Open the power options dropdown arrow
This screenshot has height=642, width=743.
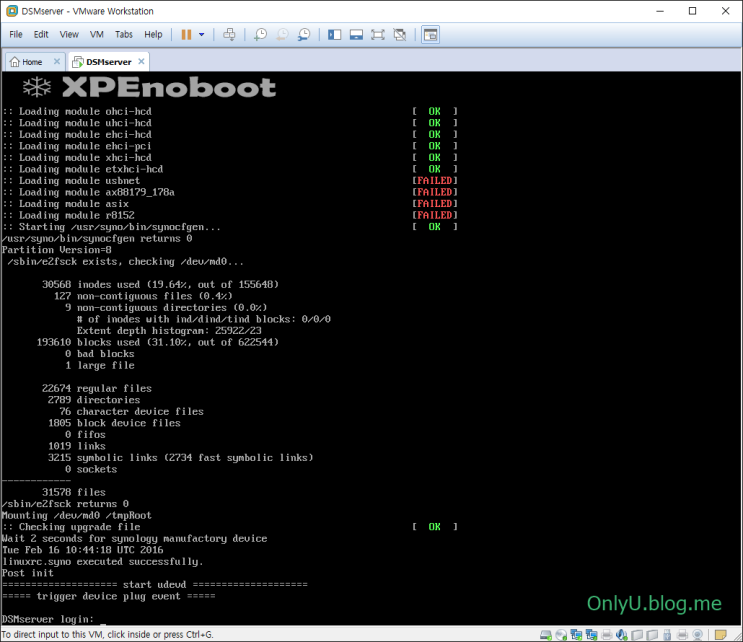(201, 34)
